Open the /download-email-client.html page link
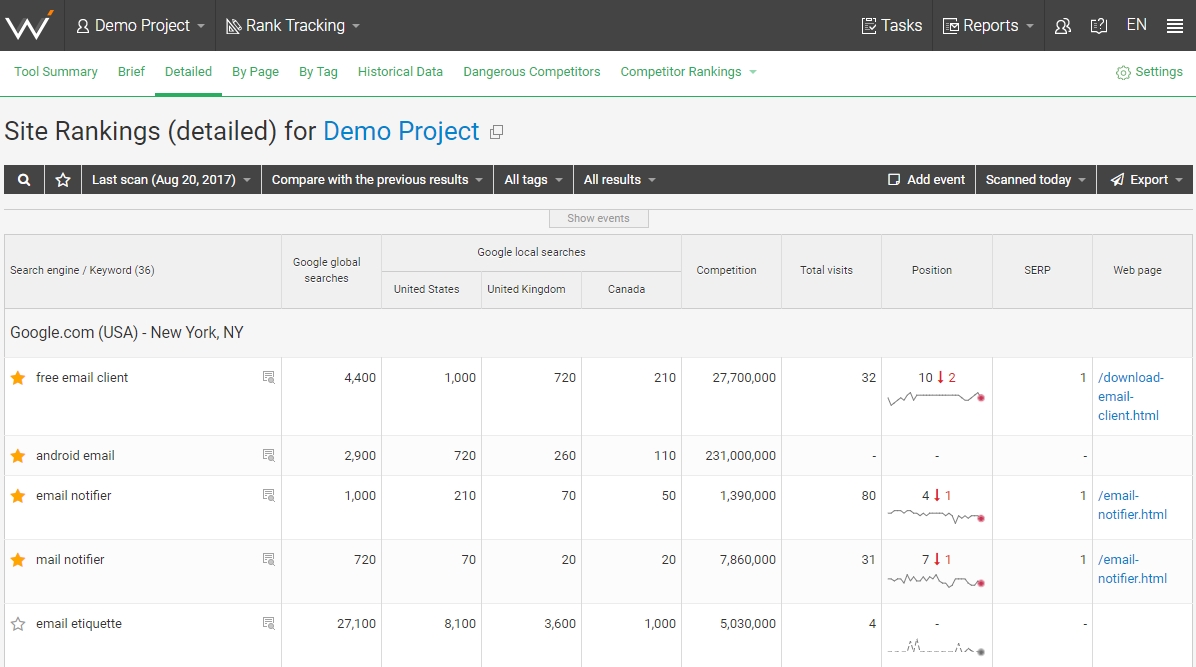This screenshot has width=1196, height=667. click(x=1131, y=397)
